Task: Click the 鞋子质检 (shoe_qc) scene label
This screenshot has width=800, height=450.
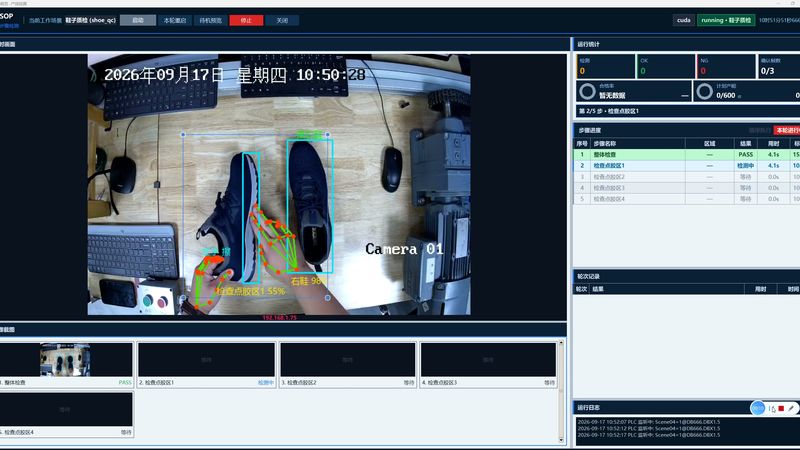Action: click(x=91, y=20)
